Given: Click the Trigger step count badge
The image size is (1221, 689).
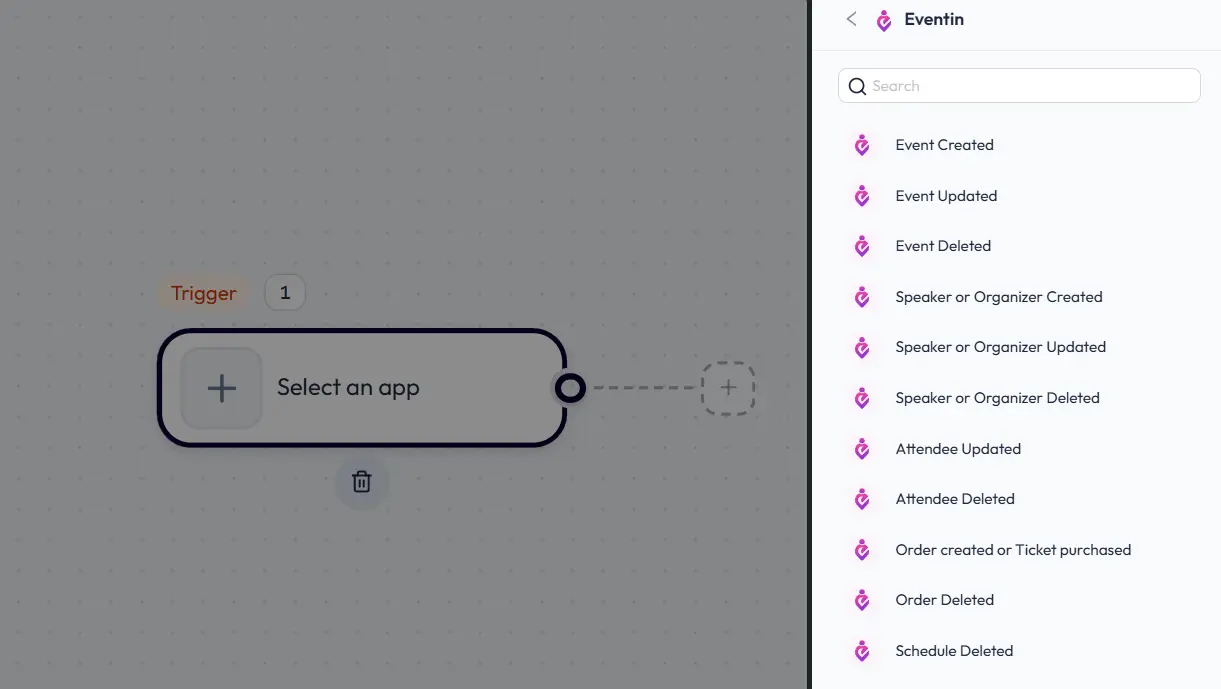Looking at the screenshot, I should click(x=284, y=292).
